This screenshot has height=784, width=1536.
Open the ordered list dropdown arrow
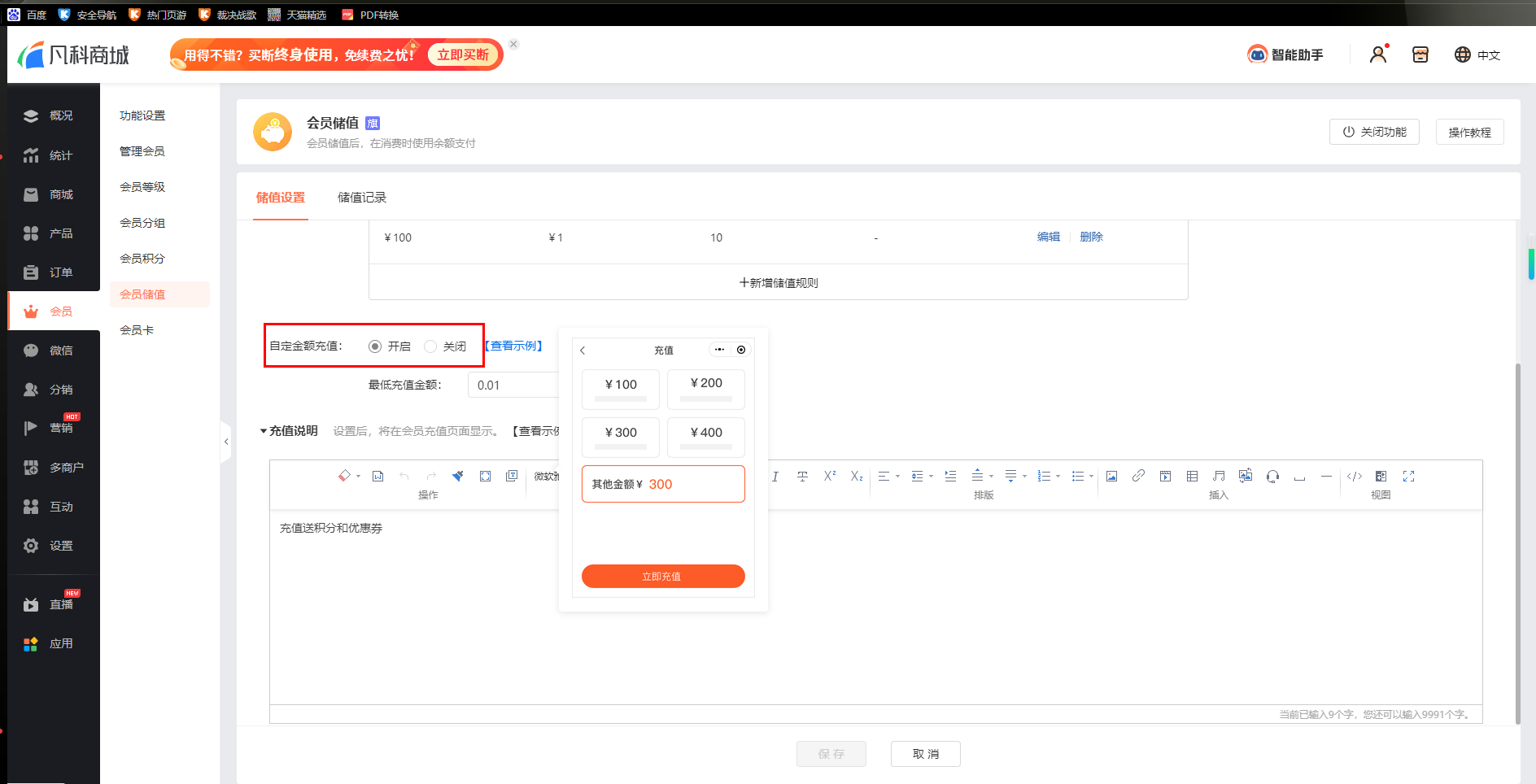tap(1058, 477)
